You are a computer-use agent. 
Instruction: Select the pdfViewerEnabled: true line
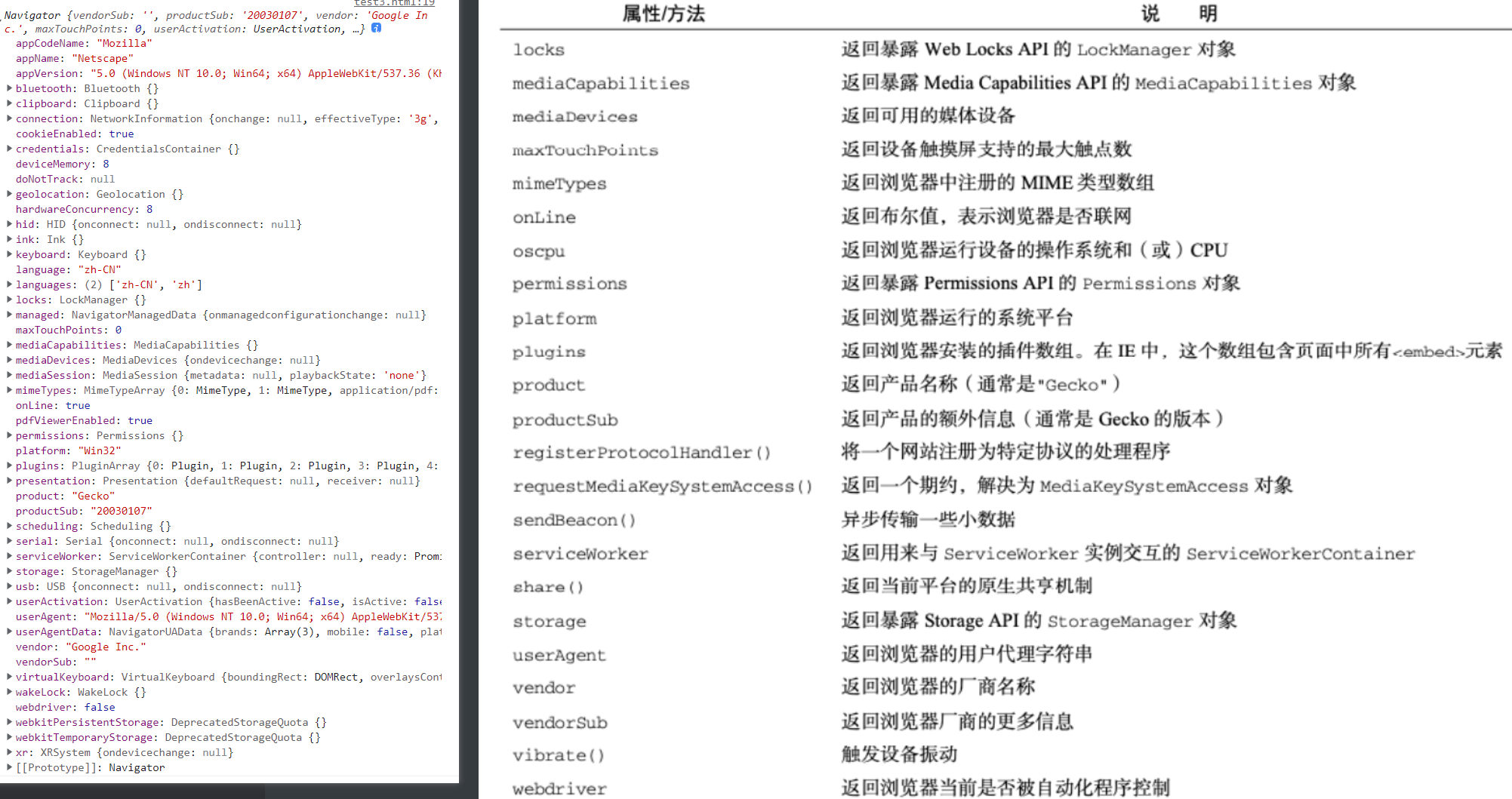coord(84,420)
